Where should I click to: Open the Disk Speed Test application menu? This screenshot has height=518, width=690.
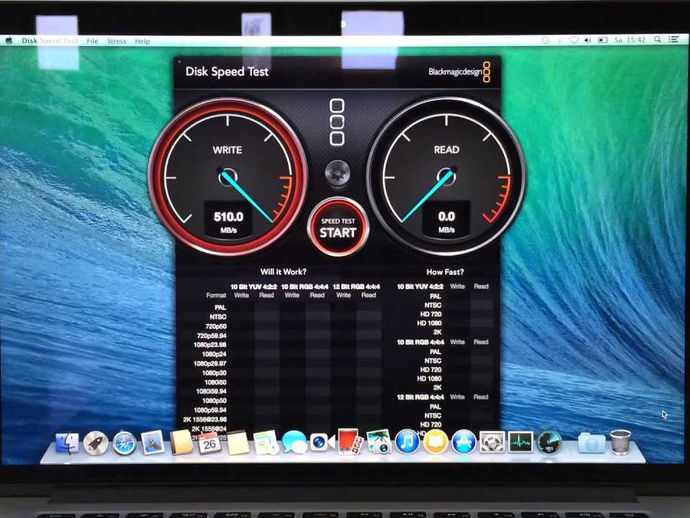(49, 41)
